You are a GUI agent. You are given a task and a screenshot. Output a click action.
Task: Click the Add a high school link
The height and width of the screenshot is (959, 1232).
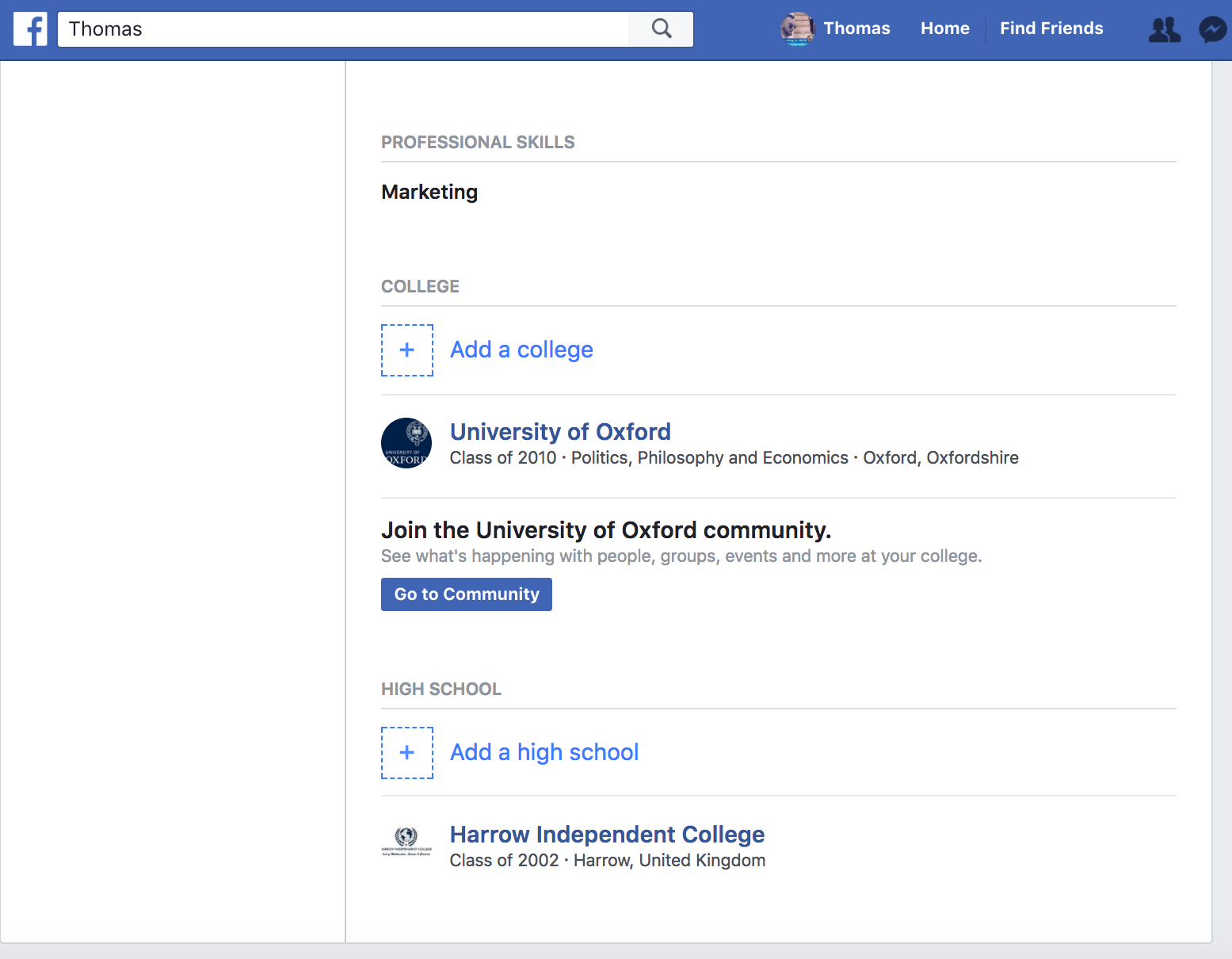[544, 752]
